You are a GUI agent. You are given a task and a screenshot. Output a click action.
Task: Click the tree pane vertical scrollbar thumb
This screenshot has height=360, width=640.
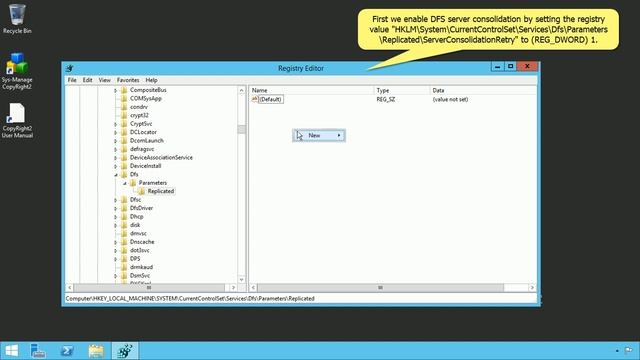(241, 129)
